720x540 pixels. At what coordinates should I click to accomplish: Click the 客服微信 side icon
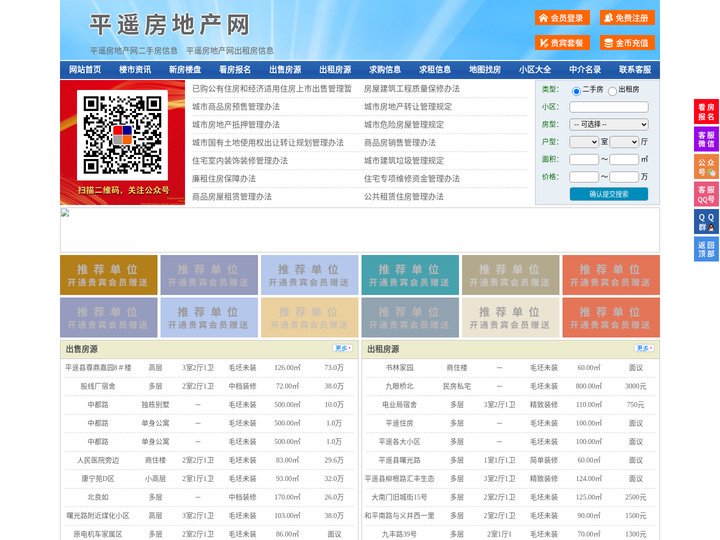pos(706,139)
